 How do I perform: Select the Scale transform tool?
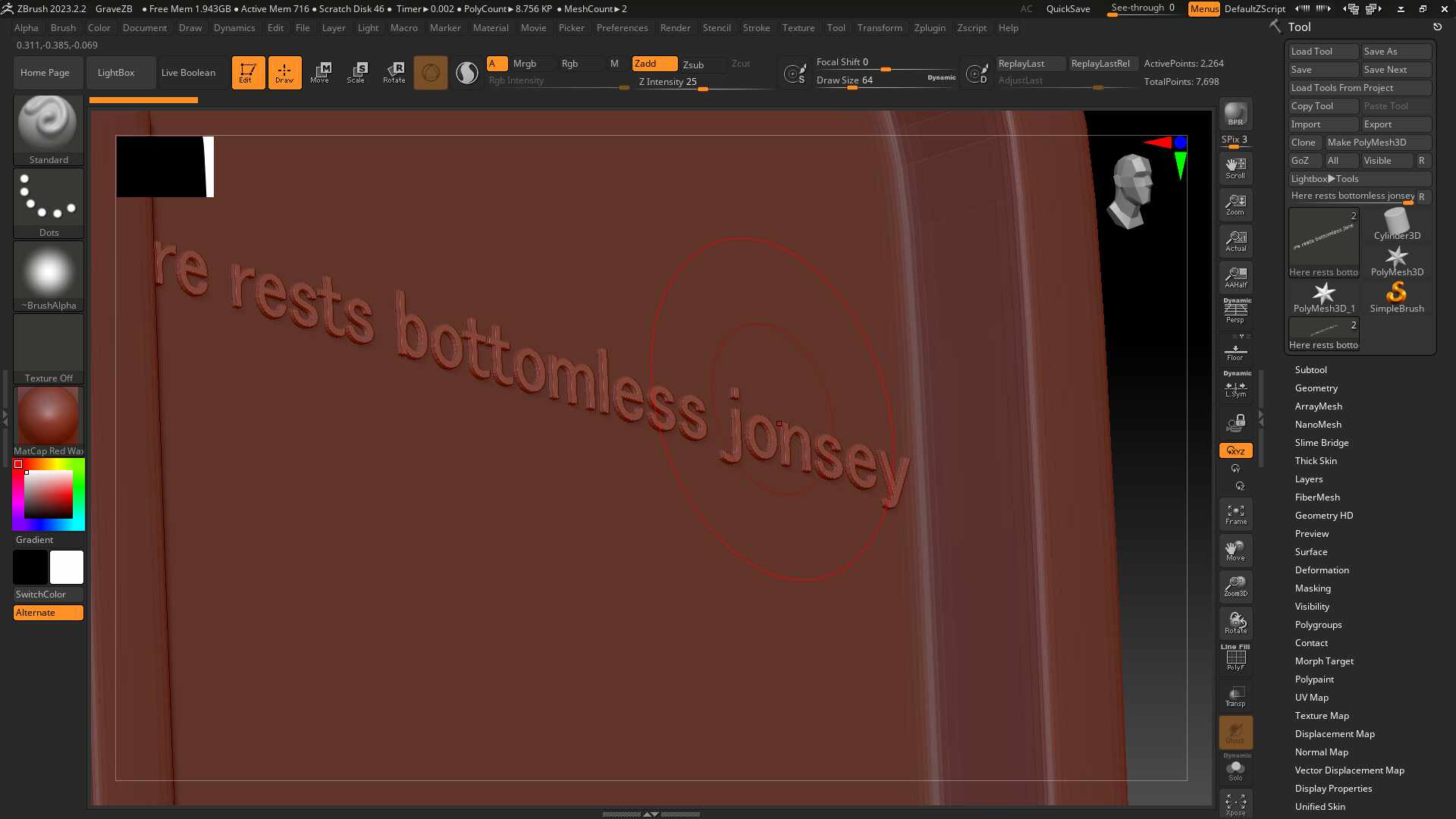pyautogui.click(x=356, y=73)
